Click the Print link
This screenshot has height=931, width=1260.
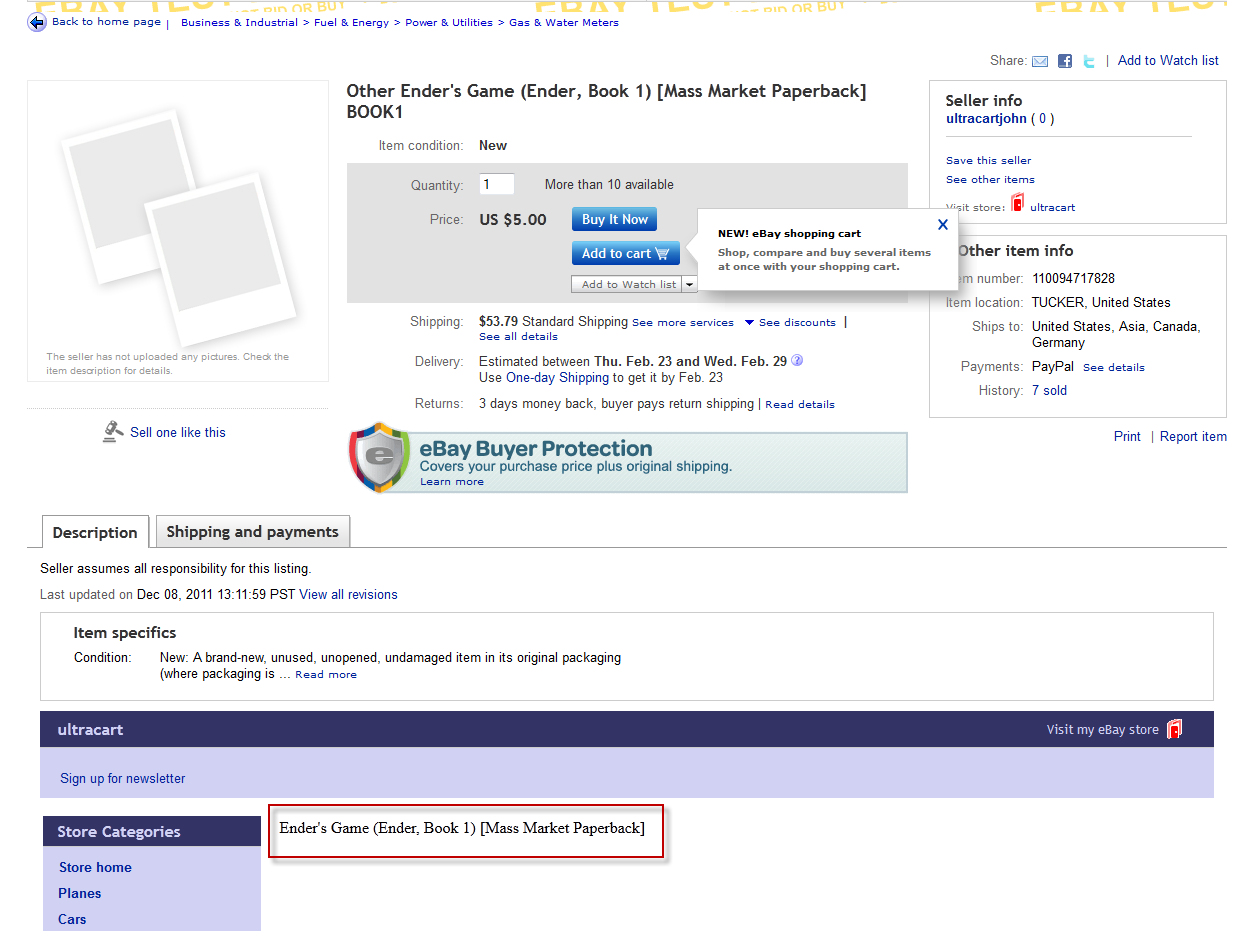point(1127,437)
